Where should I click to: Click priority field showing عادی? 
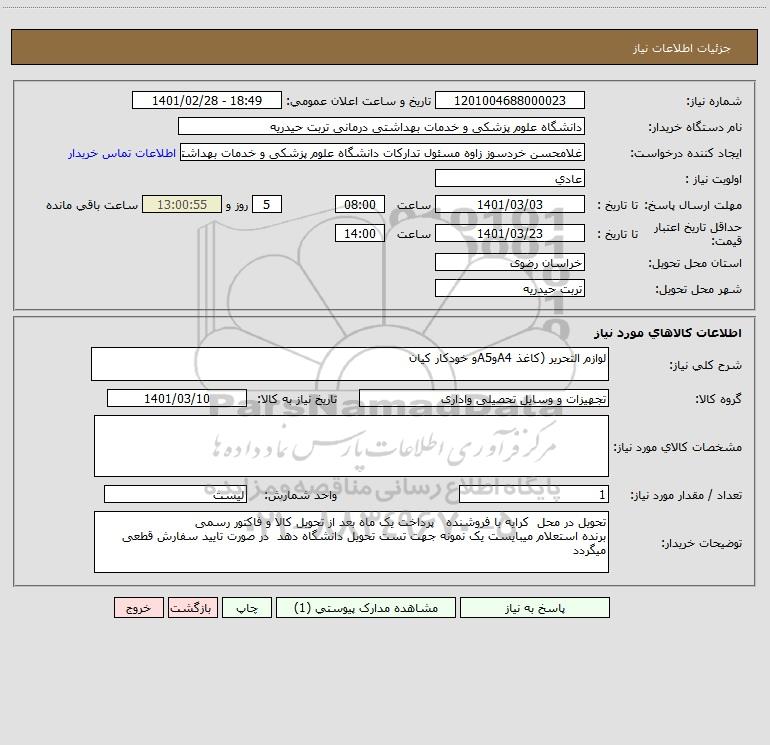pos(510,178)
